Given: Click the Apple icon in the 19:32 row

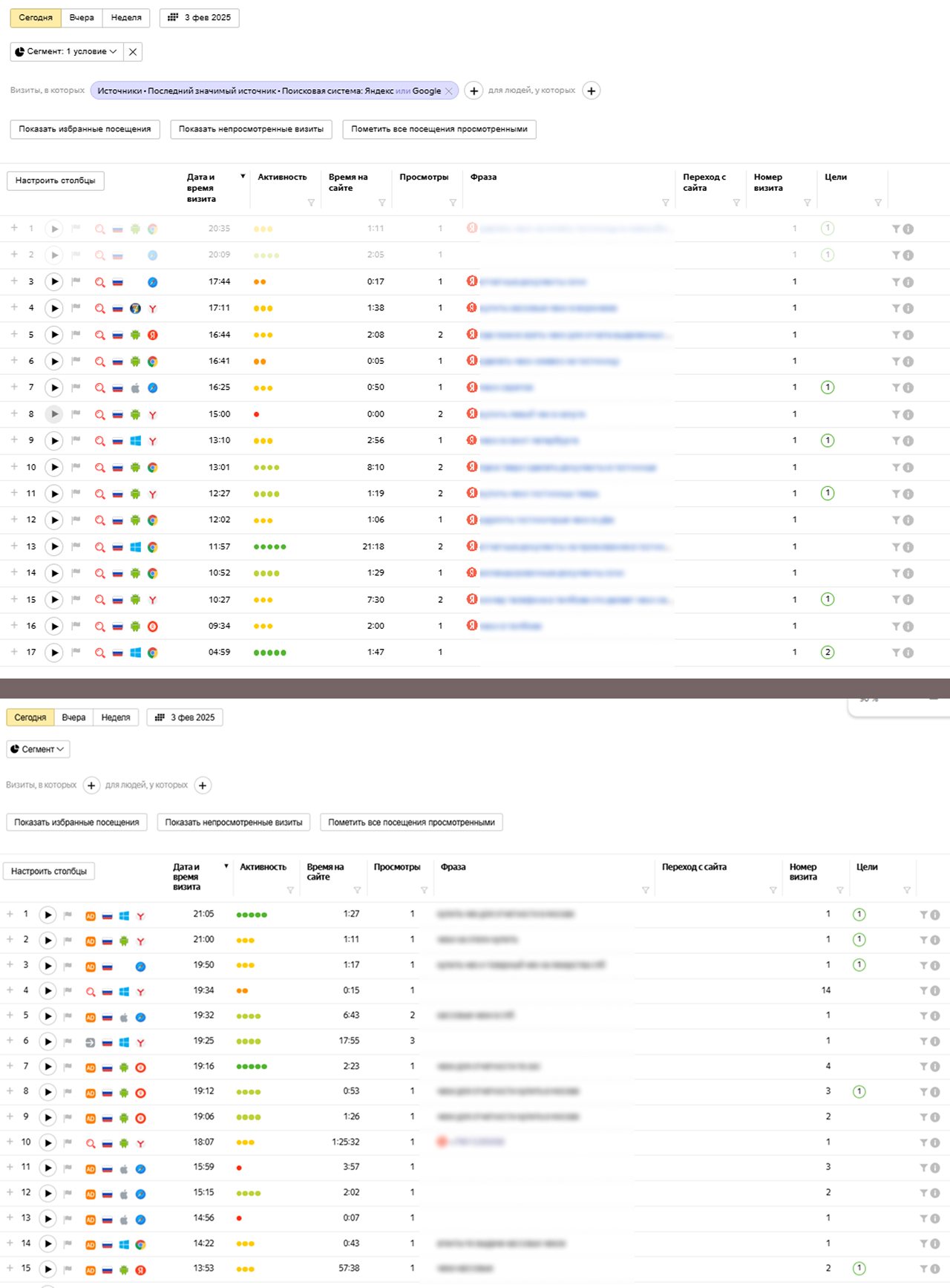Looking at the screenshot, I should click(124, 1018).
